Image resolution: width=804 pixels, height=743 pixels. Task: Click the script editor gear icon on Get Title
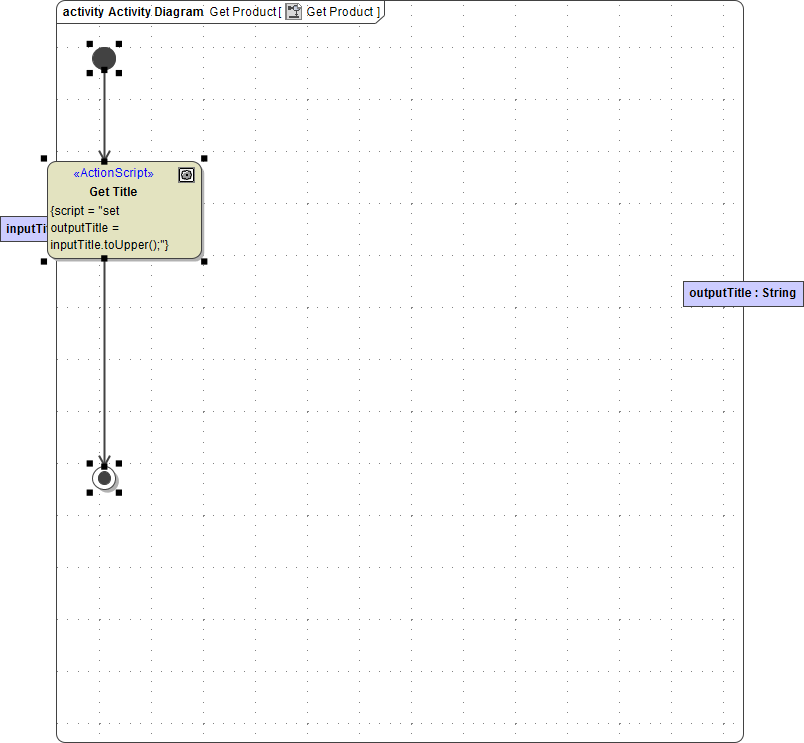point(186,174)
